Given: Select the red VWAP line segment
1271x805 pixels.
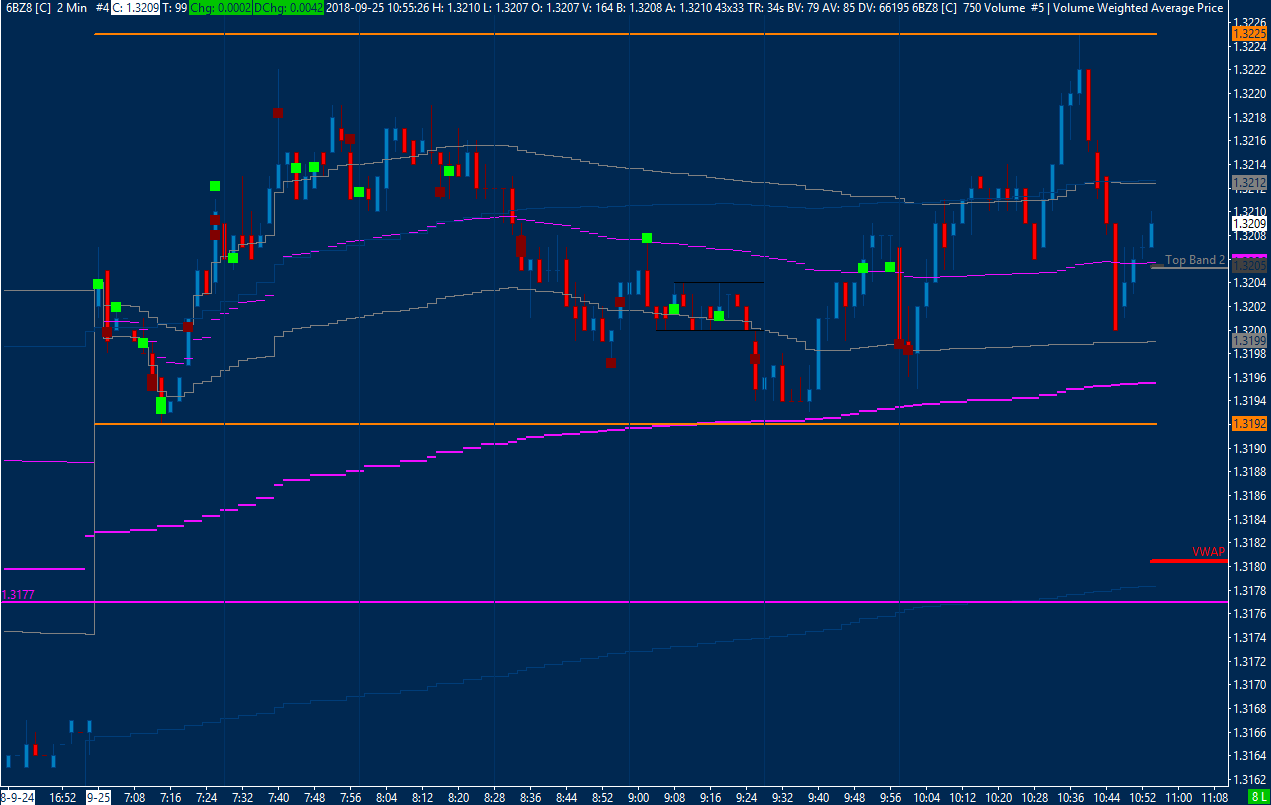Looking at the screenshot, I should click(1188, 561).
